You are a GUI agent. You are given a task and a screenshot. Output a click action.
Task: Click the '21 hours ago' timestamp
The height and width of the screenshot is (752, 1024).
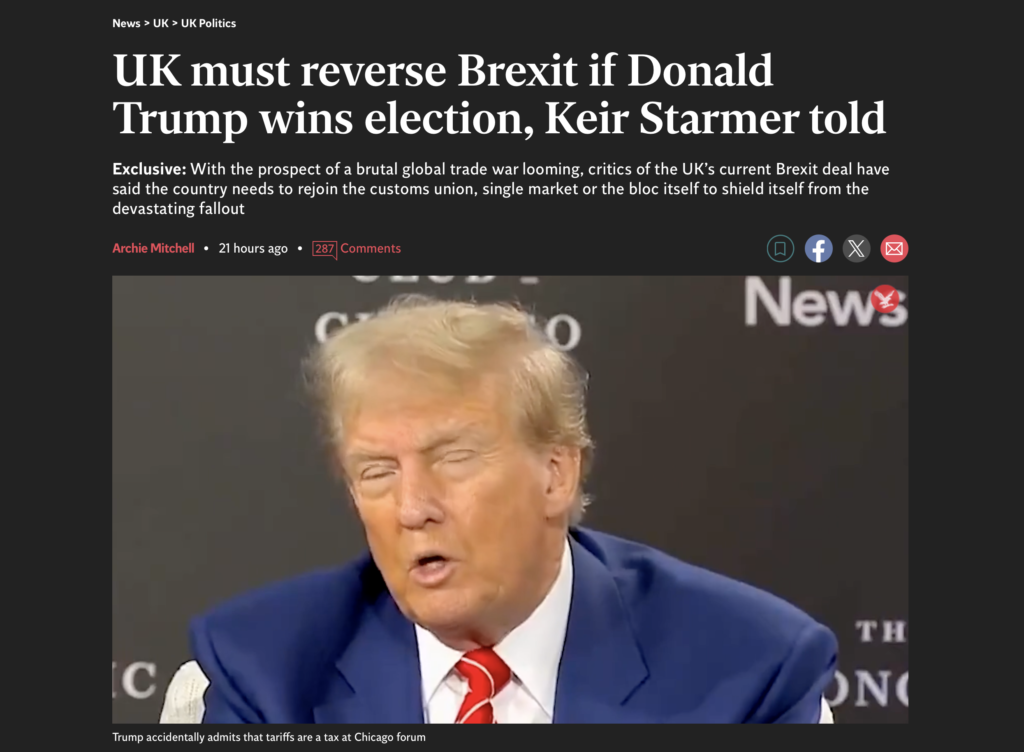pos(253,249)
